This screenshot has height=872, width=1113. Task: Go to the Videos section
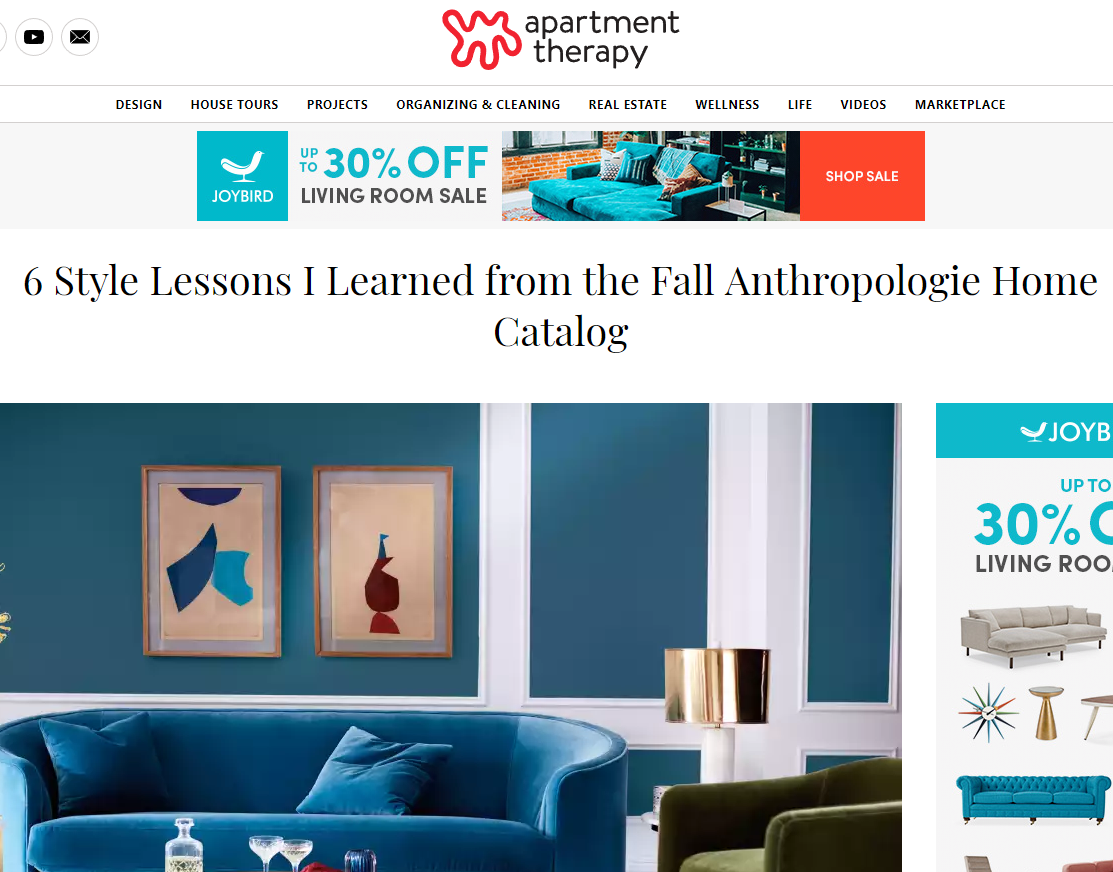click(x=863, y=104)
